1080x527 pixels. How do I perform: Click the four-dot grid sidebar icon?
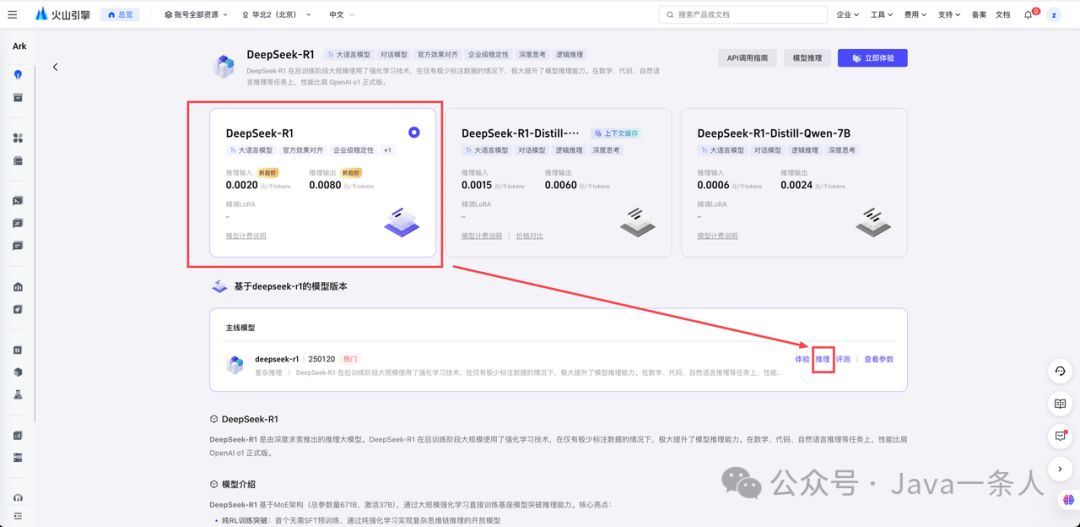point(19,138)
